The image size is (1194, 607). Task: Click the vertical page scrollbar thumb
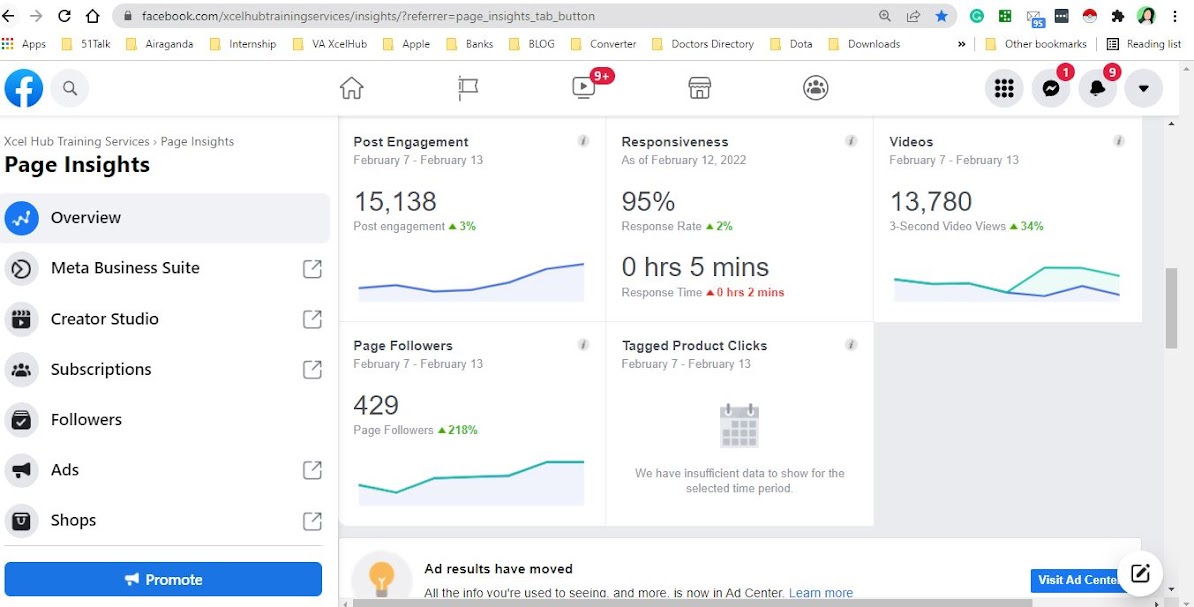coord(1172,308)
